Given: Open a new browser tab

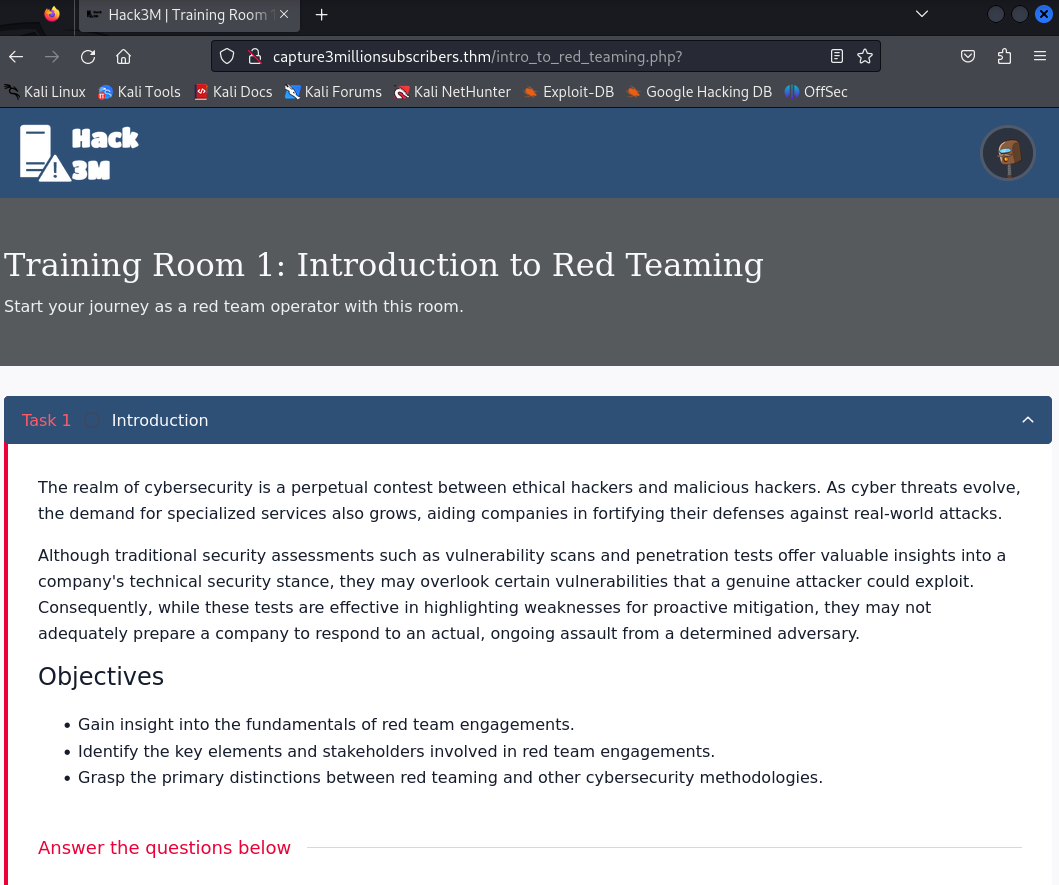Looking at the screenshot, I should coord(321,15).
